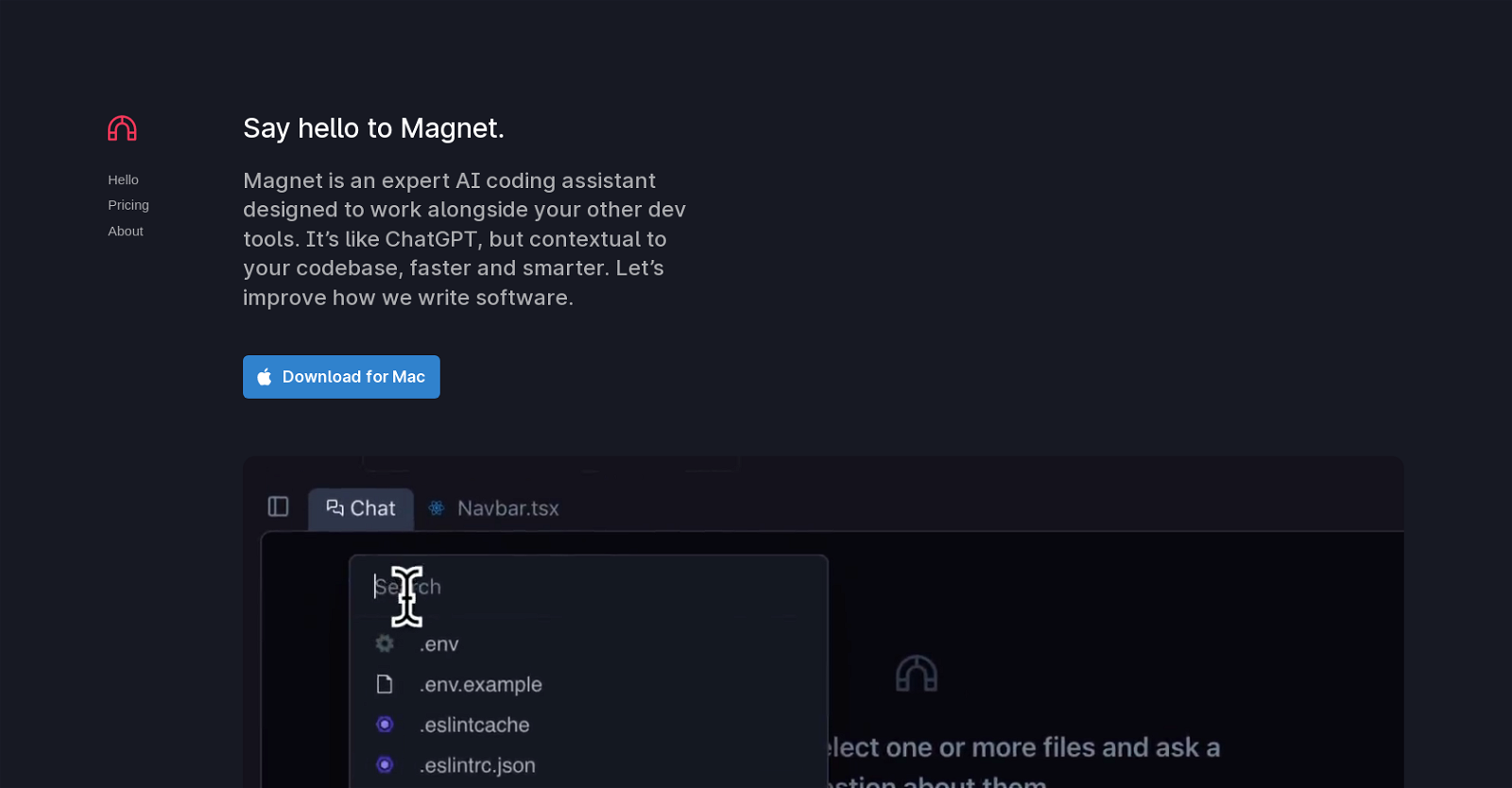
Task: Click the React icon beside Navbar.tsx
Action: [437, 508]
